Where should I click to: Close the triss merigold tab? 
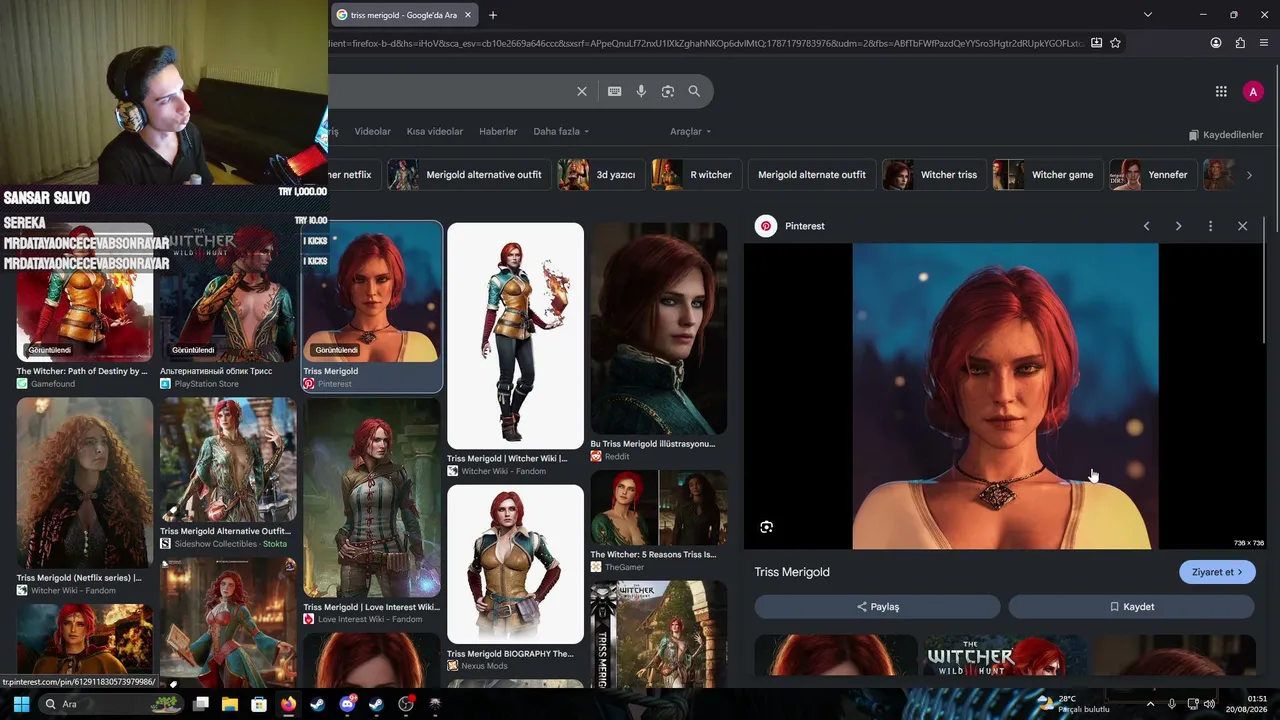pyautogui.click(x=467, y=15)
